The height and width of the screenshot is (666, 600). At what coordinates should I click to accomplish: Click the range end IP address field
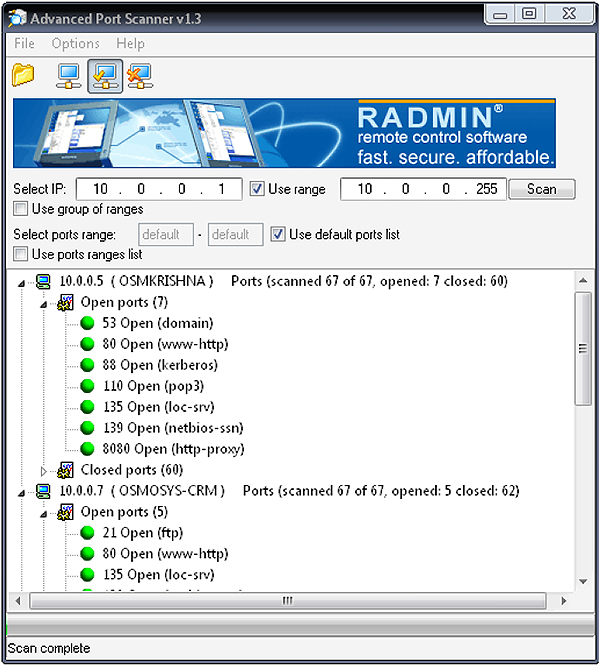[423, 189]
